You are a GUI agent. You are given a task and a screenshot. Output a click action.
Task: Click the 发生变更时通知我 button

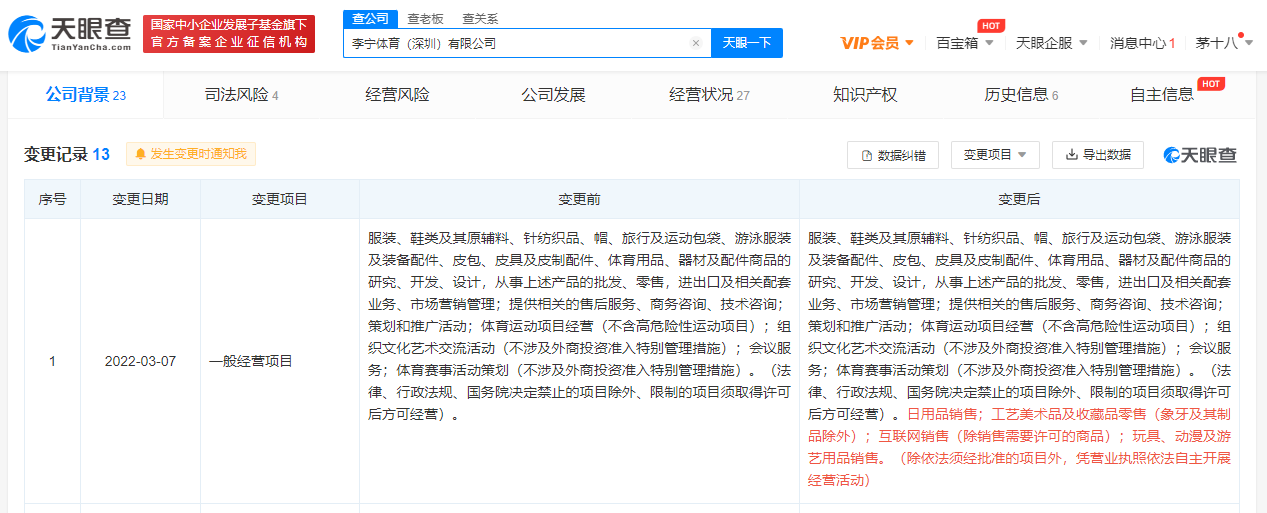click(x=192, y=154)
